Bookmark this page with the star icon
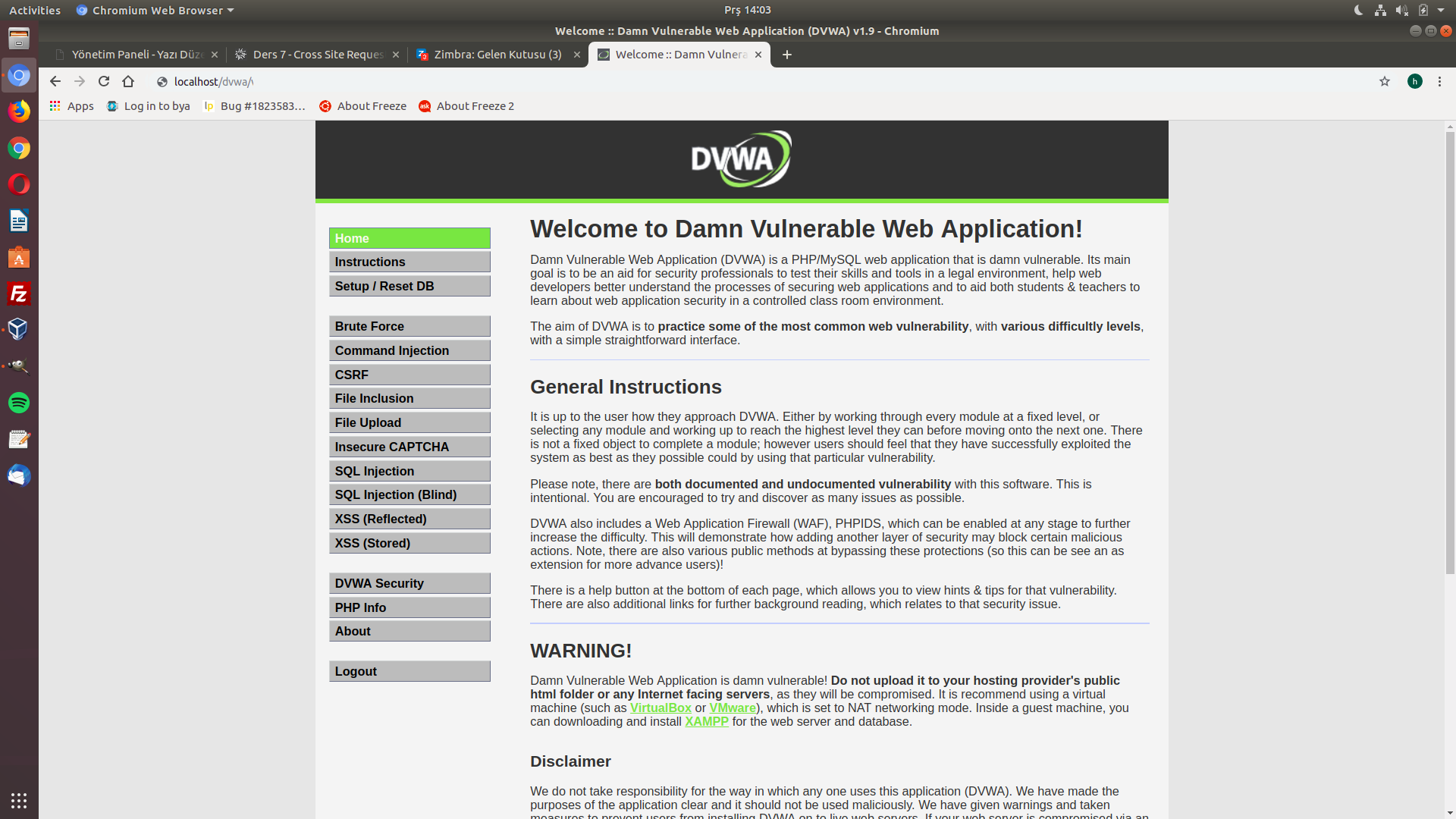 point(1385,81)
